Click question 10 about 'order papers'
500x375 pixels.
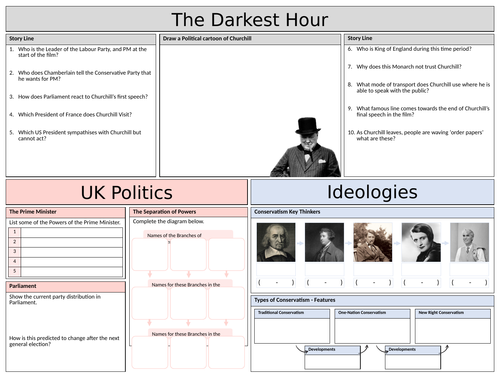click(x=415, y=135)
